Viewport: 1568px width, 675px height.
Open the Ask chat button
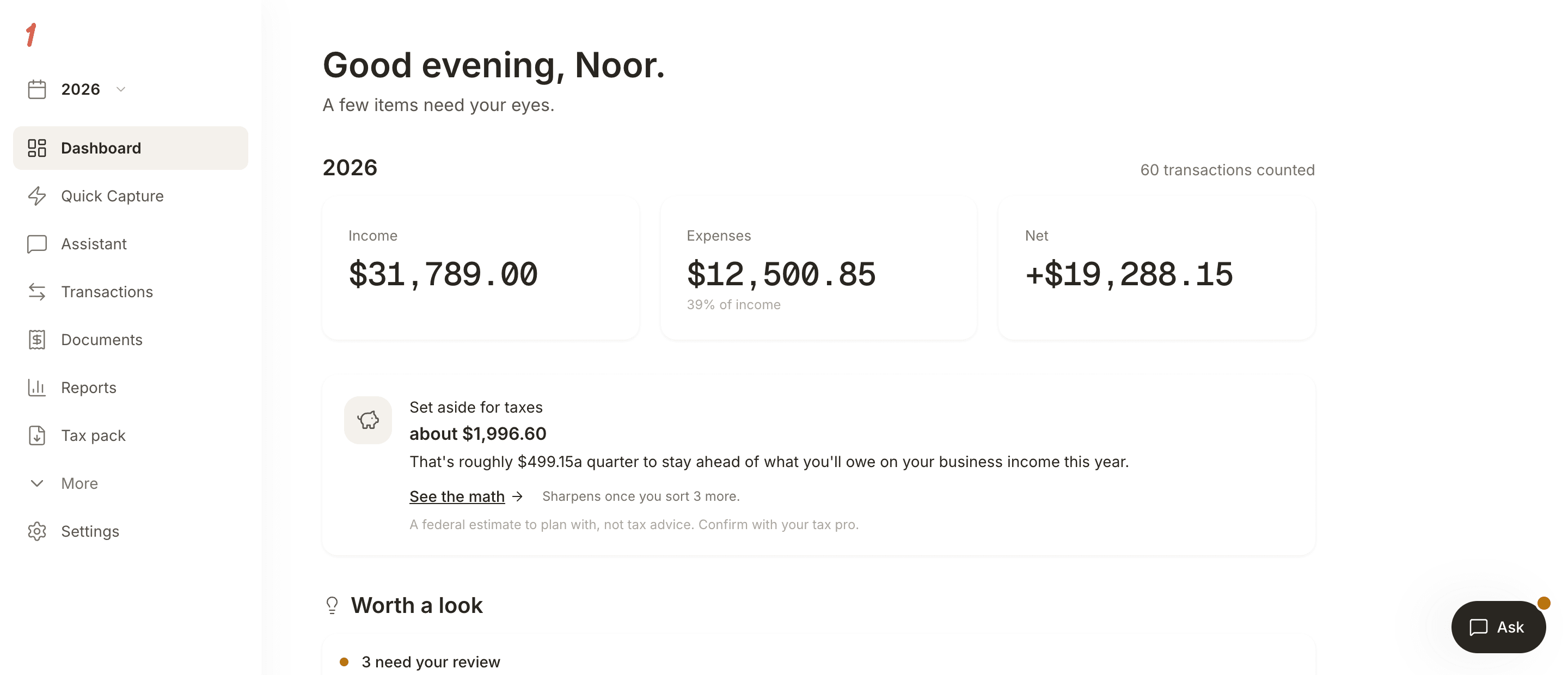coord(1499,627)
